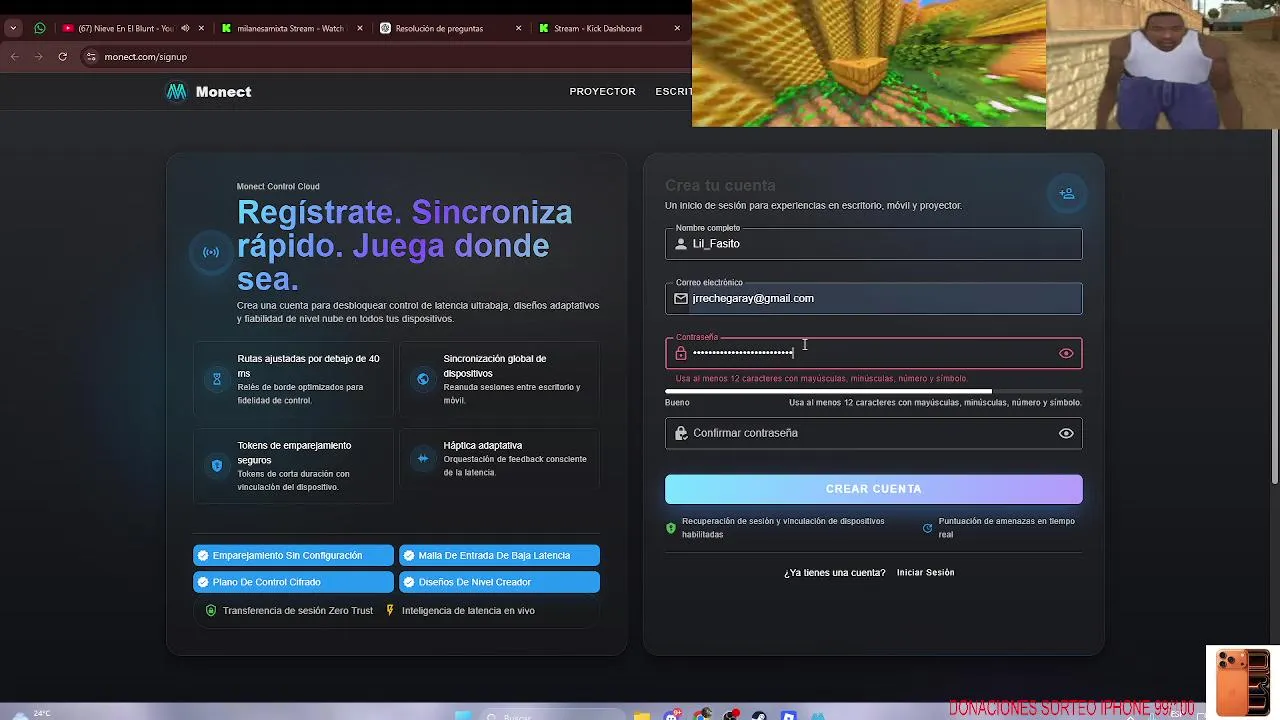Switch to Stream - Kick Dashboard tab
1280x720 pixels.
pyautogui.click(x=608, y=28)
